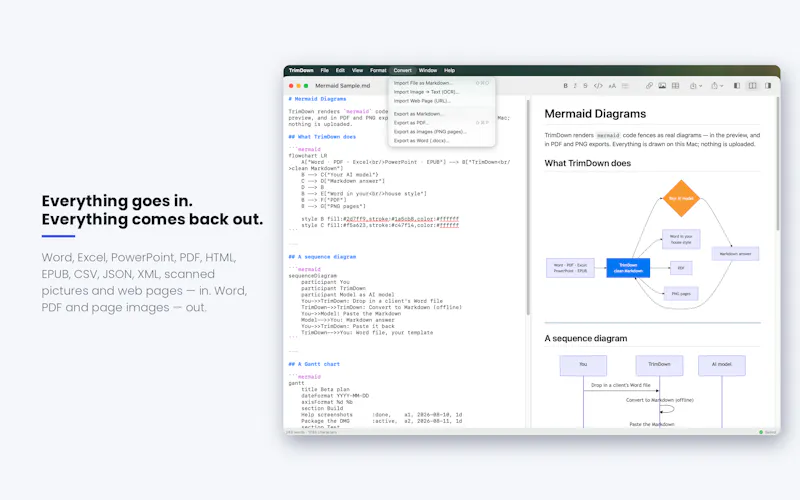Screen dimensions: 800x500
Task: Apply italic formatting with the I icon
Action: (x=575, y=86)
